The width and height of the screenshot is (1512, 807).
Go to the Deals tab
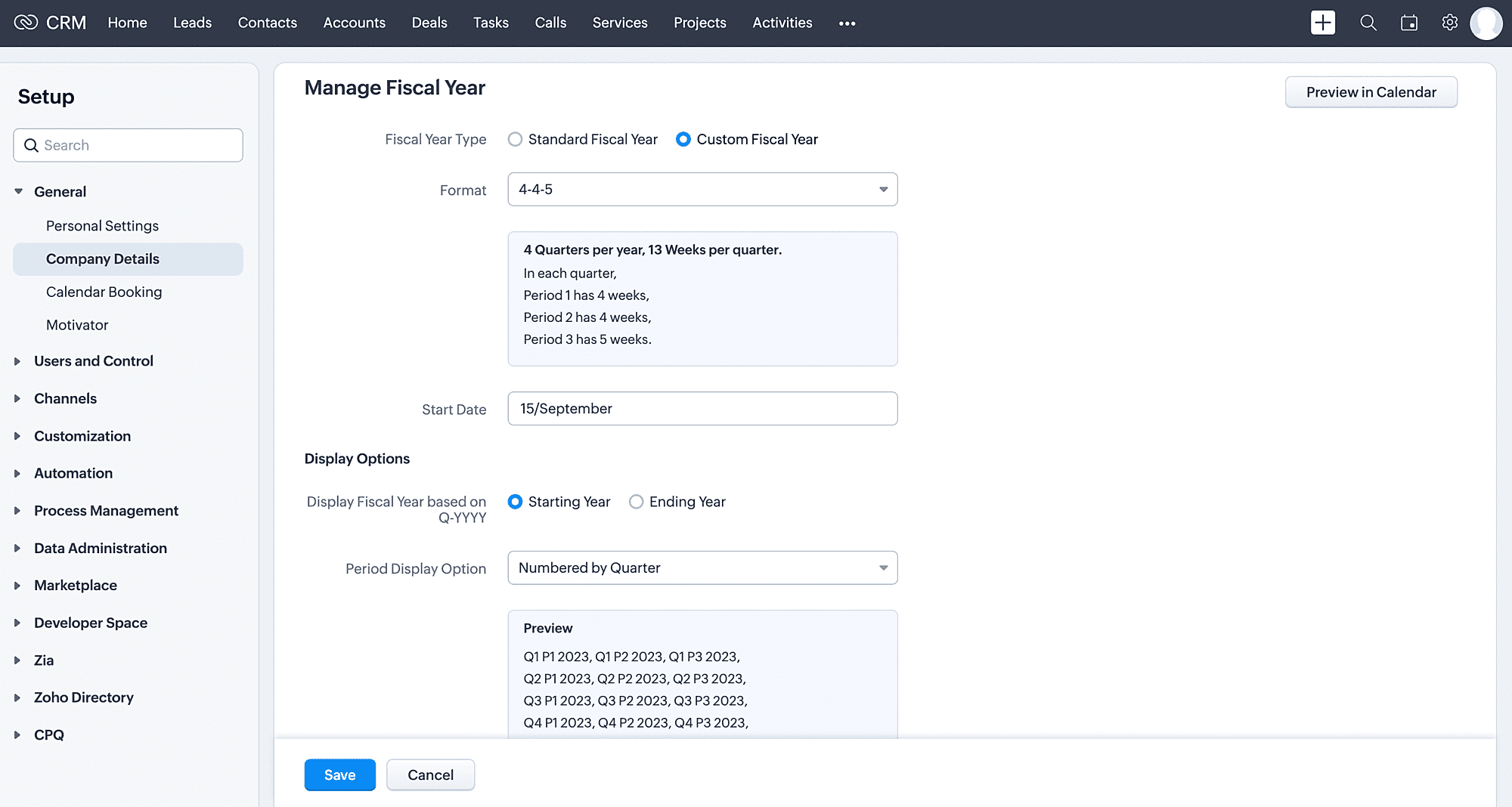pyautogui.click(x=429, y=23)
